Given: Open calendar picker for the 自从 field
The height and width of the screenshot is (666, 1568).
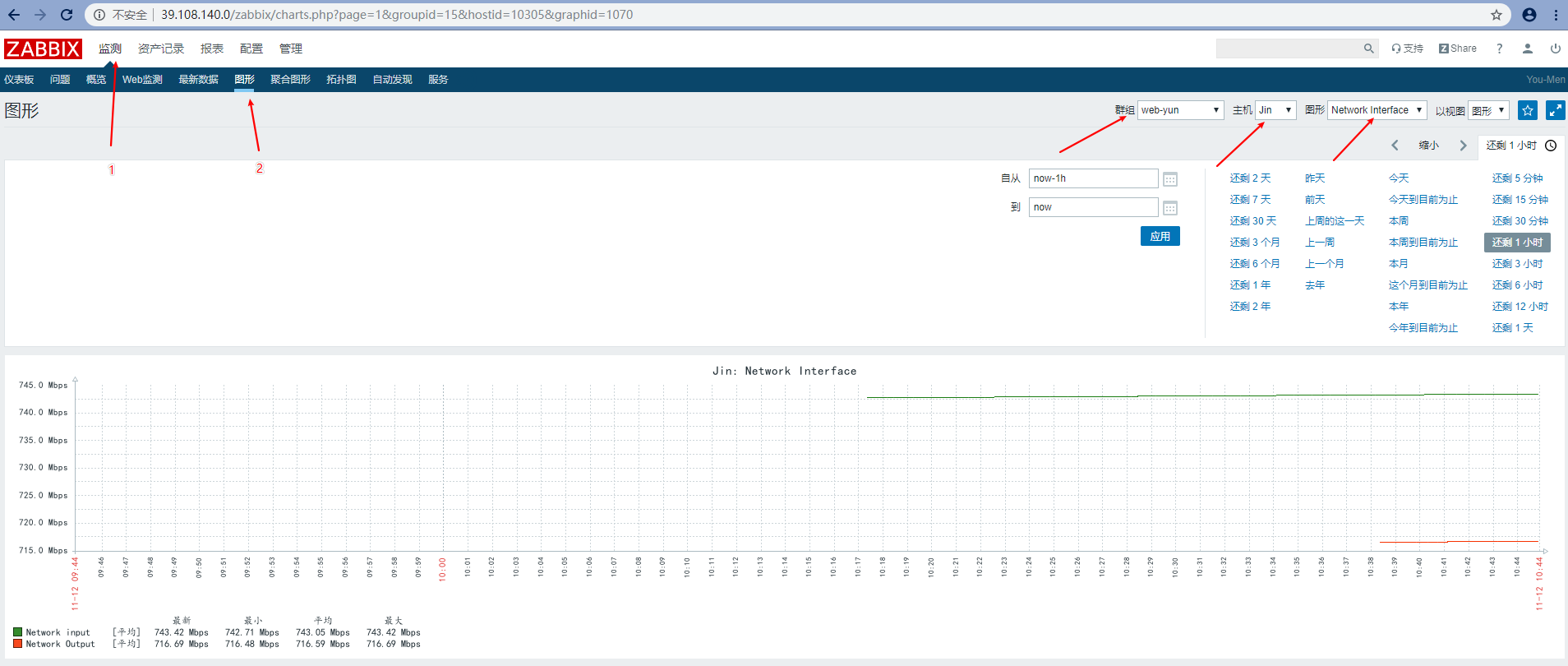Looking at the screenshot, I should [x=1170, y=179].
